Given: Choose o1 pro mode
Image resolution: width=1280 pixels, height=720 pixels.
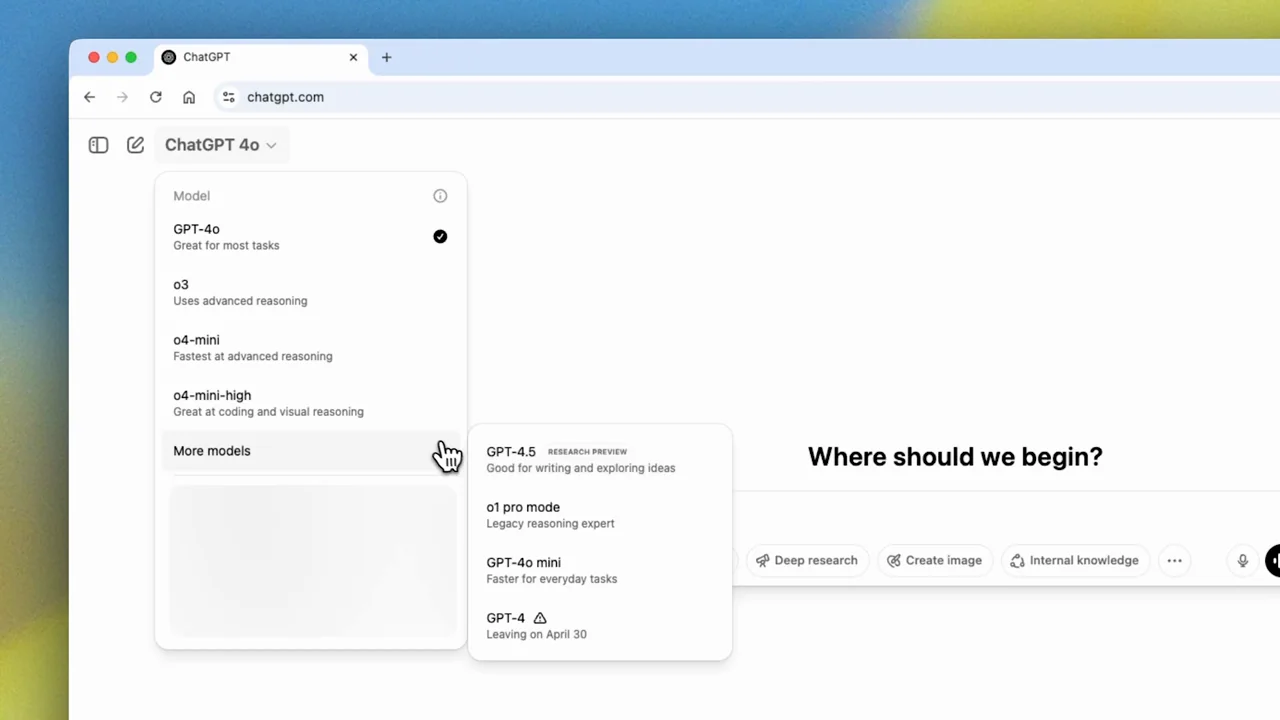Looking at the screenshot, I should (600, 515).
